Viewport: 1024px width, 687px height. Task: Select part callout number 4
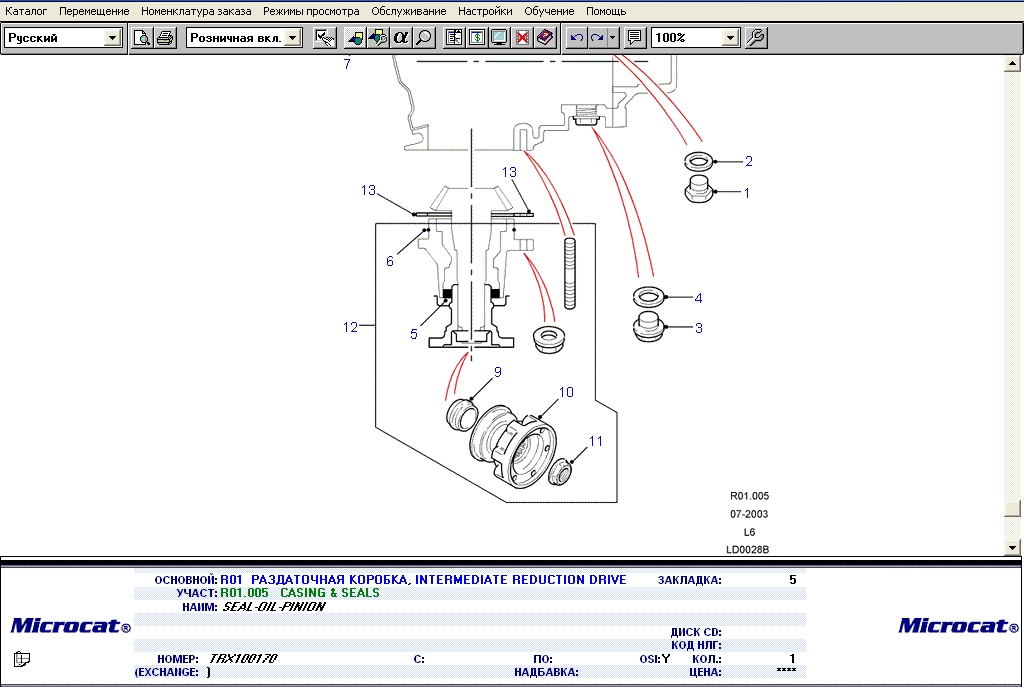698,298
